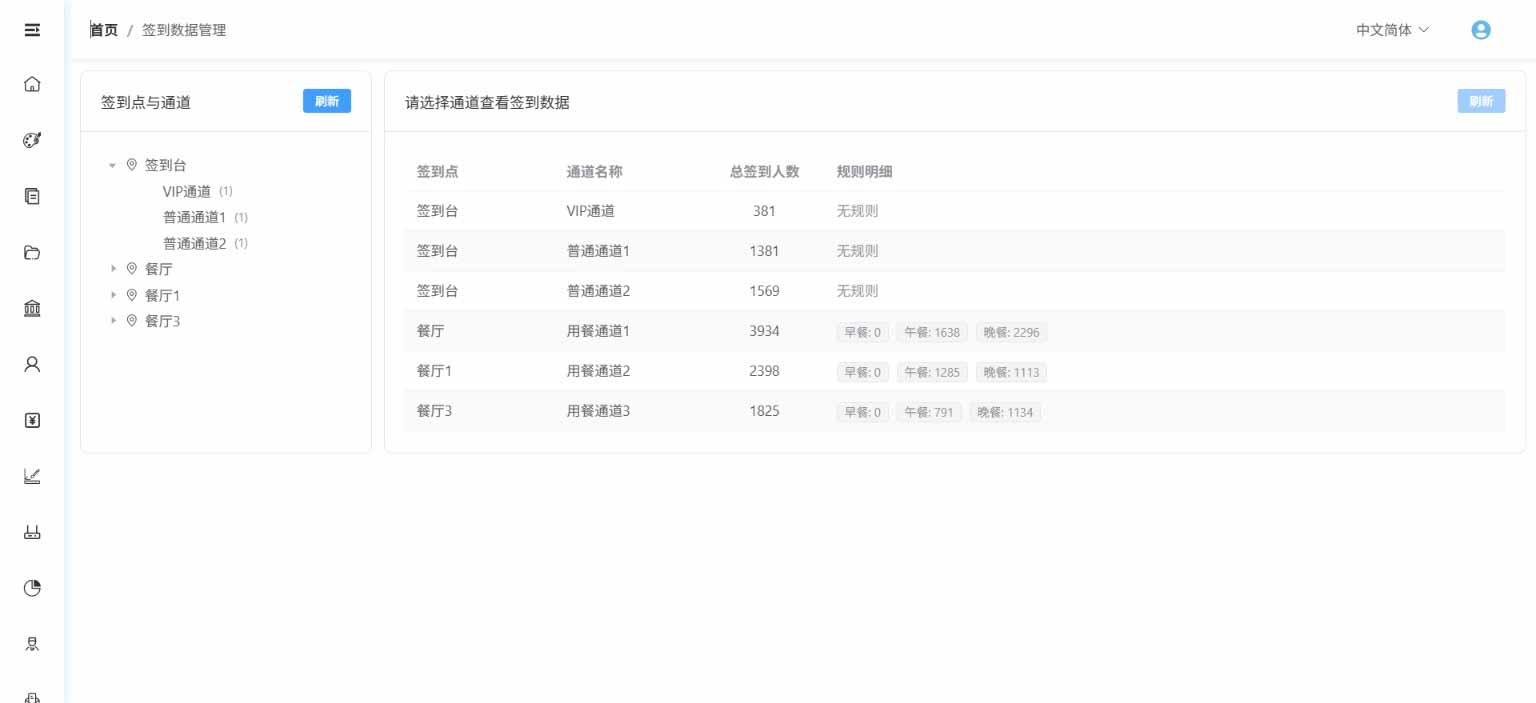Open the palette icon in sidebar
Viewport: 1536px width, 703px height.
pos(32,141)
